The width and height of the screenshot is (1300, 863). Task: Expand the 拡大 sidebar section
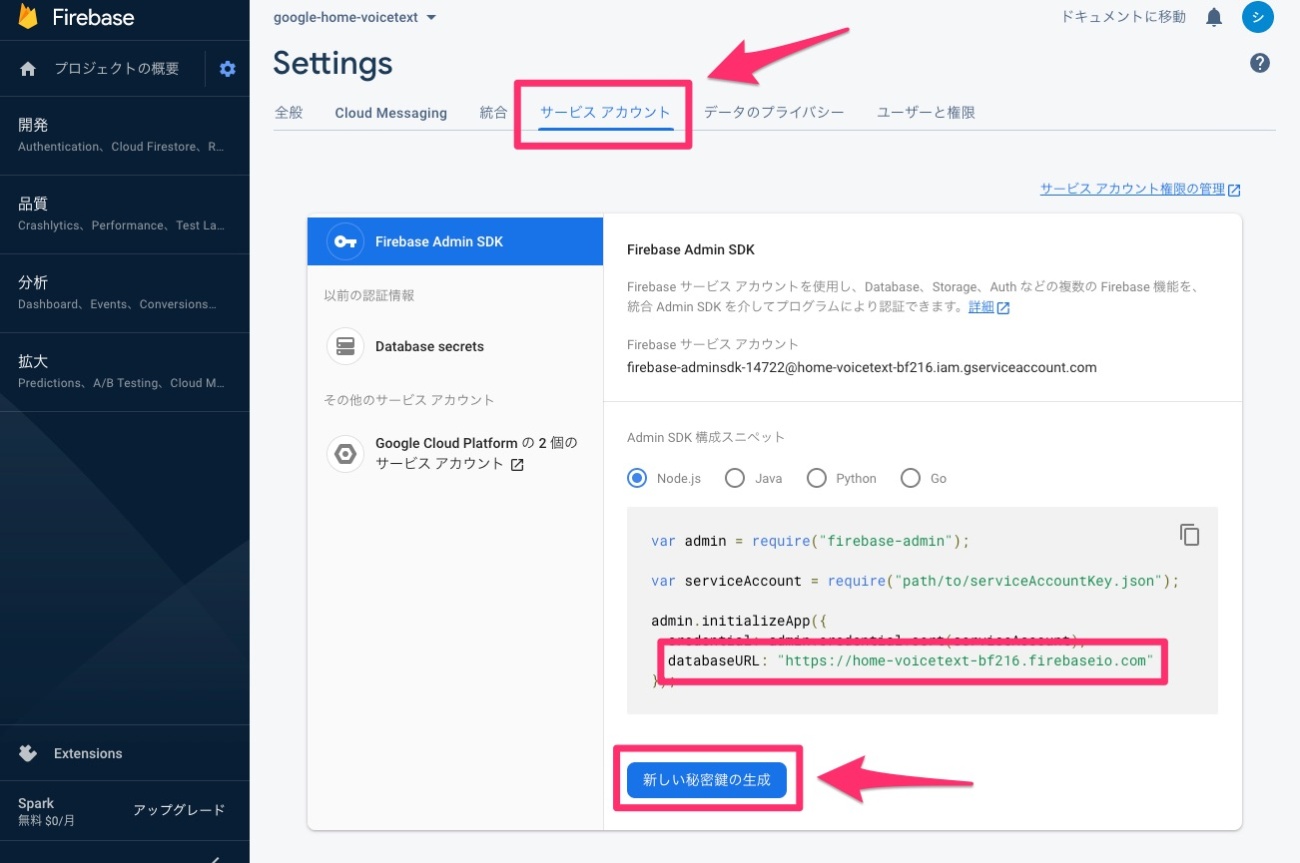pos(124,372)
